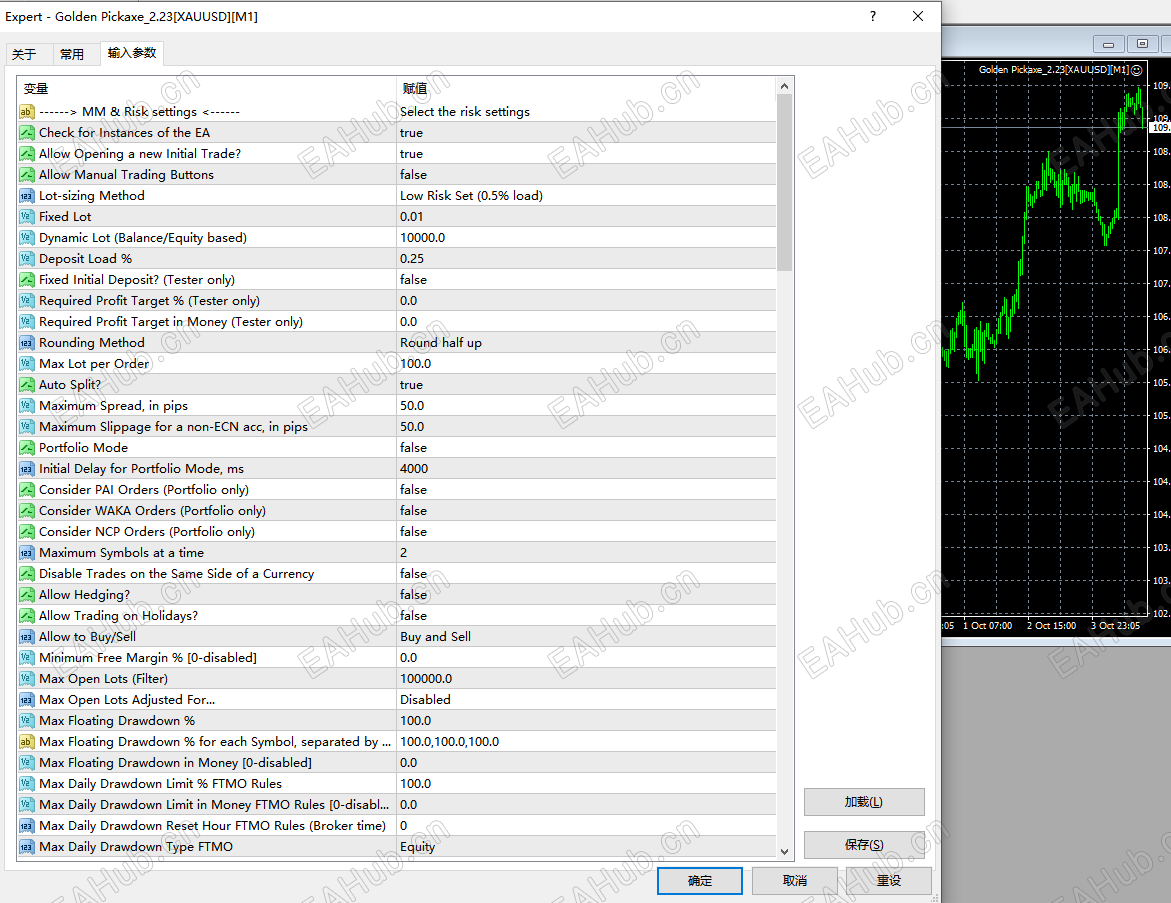Viewport: 1171px width, 903px height.
Task: Click the icon for Rounding Method
Action: tap(27, 343)
